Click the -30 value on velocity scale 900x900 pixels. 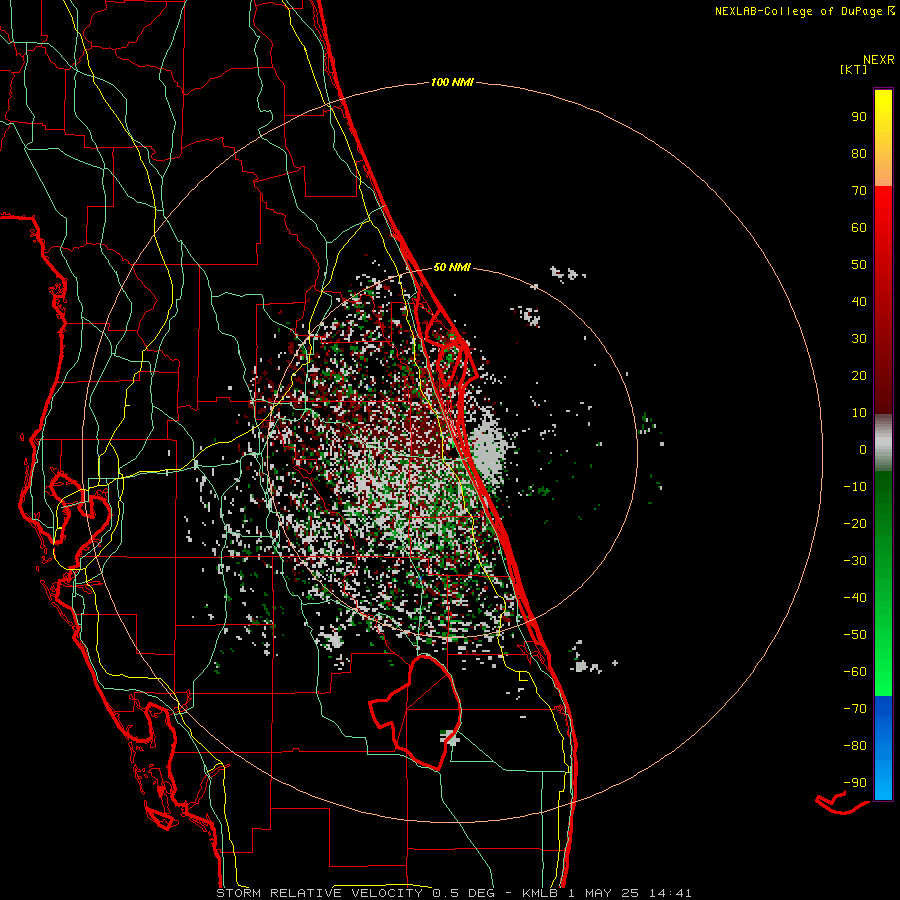pyautogui.click(x=855, y=561)
